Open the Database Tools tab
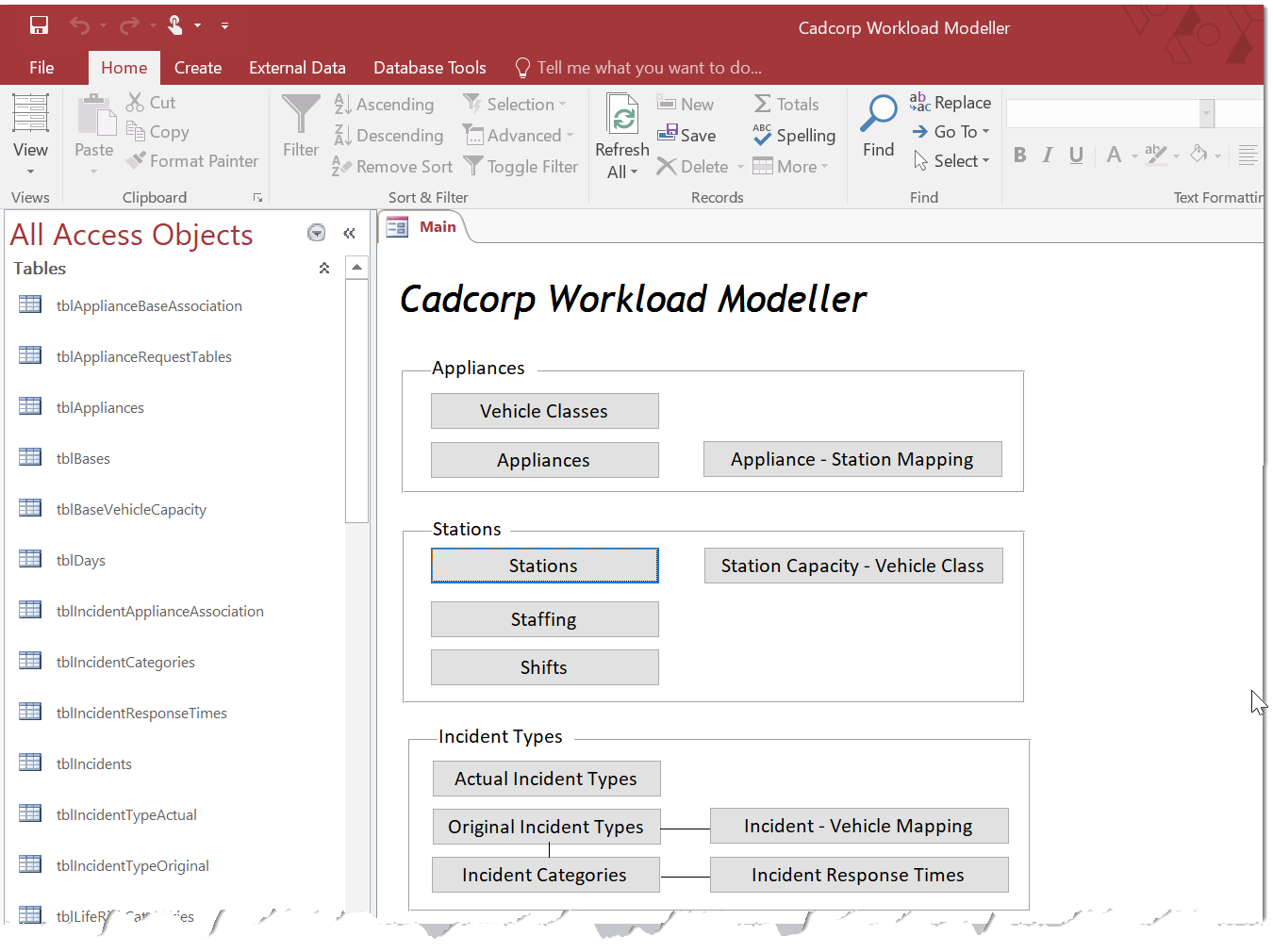Viewport: 1273px width, 952px height. (x=430, y=67)
